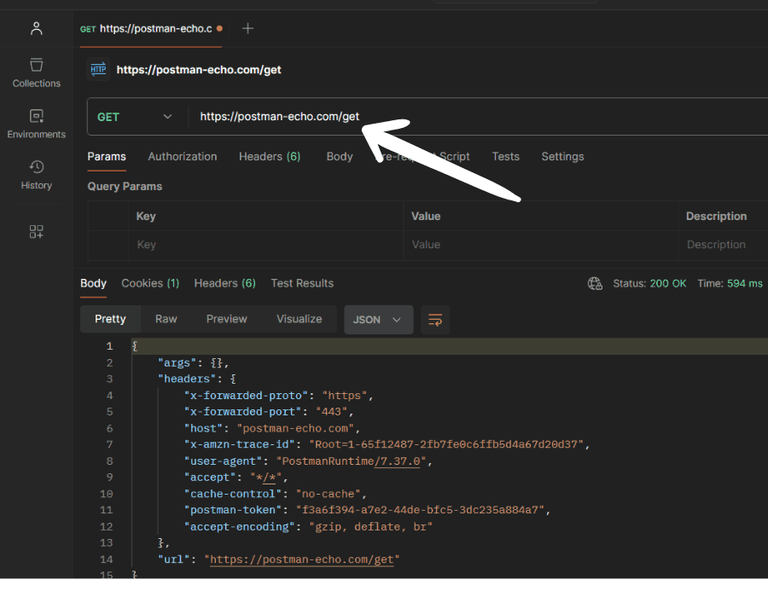Toggle the word wrap icon in response

(x=435, y=319)
